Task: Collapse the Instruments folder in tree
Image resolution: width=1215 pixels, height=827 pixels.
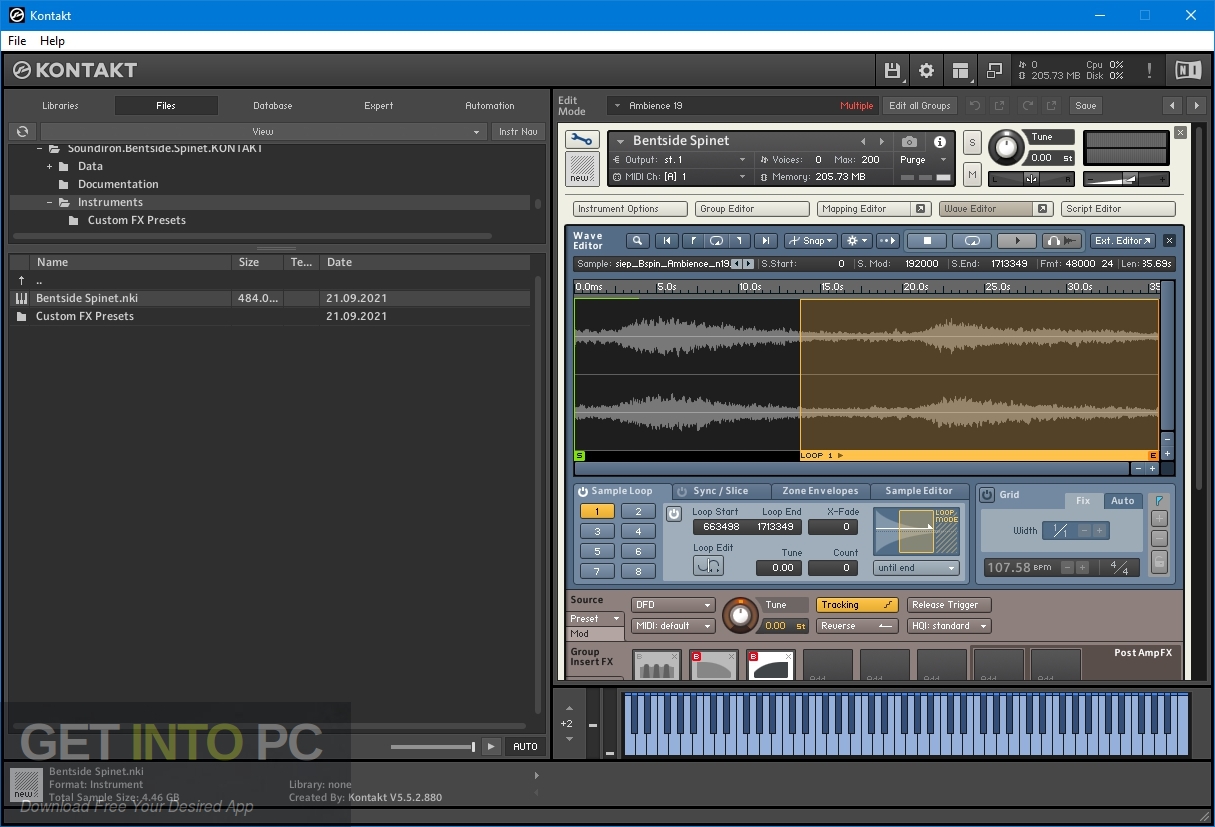Action: pyautogui.click(x=49, y=202)
